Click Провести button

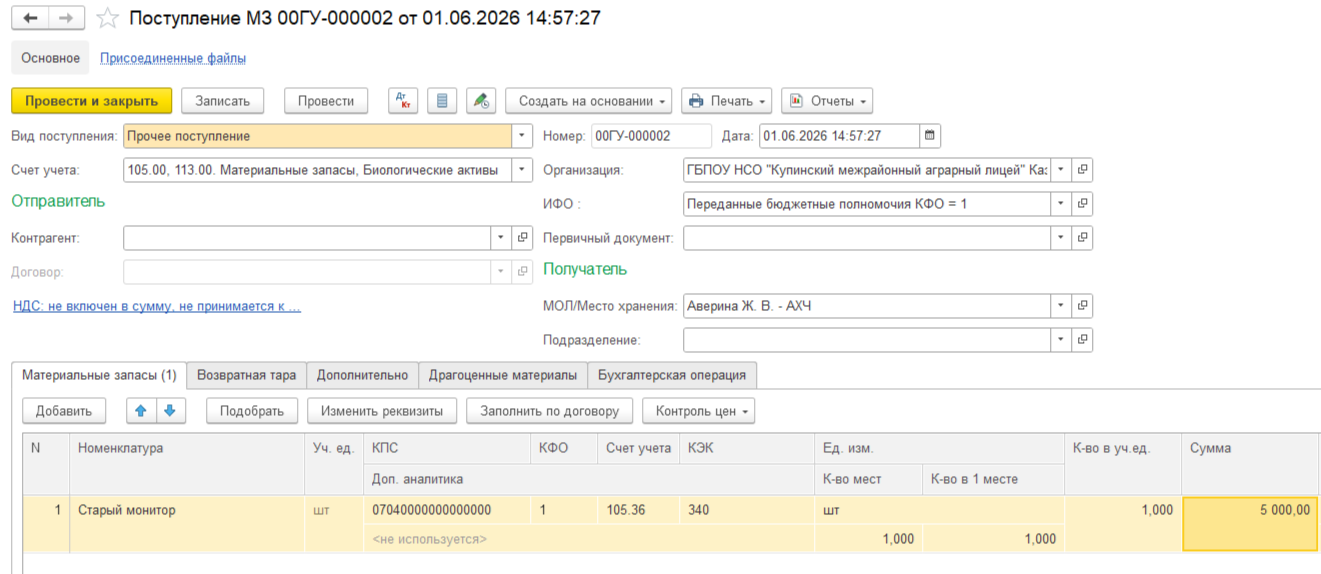(326, 101)
